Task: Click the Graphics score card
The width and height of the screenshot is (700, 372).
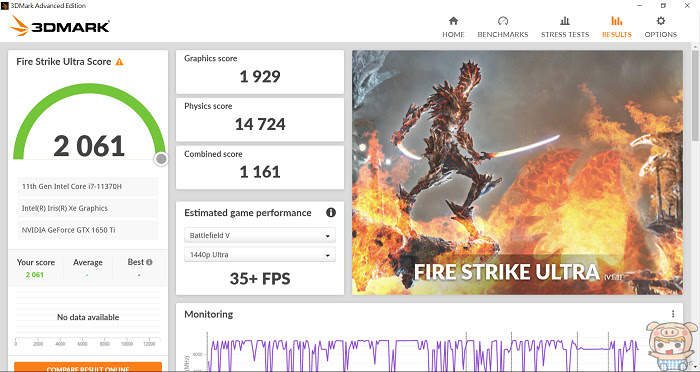Action: point(260,72)
